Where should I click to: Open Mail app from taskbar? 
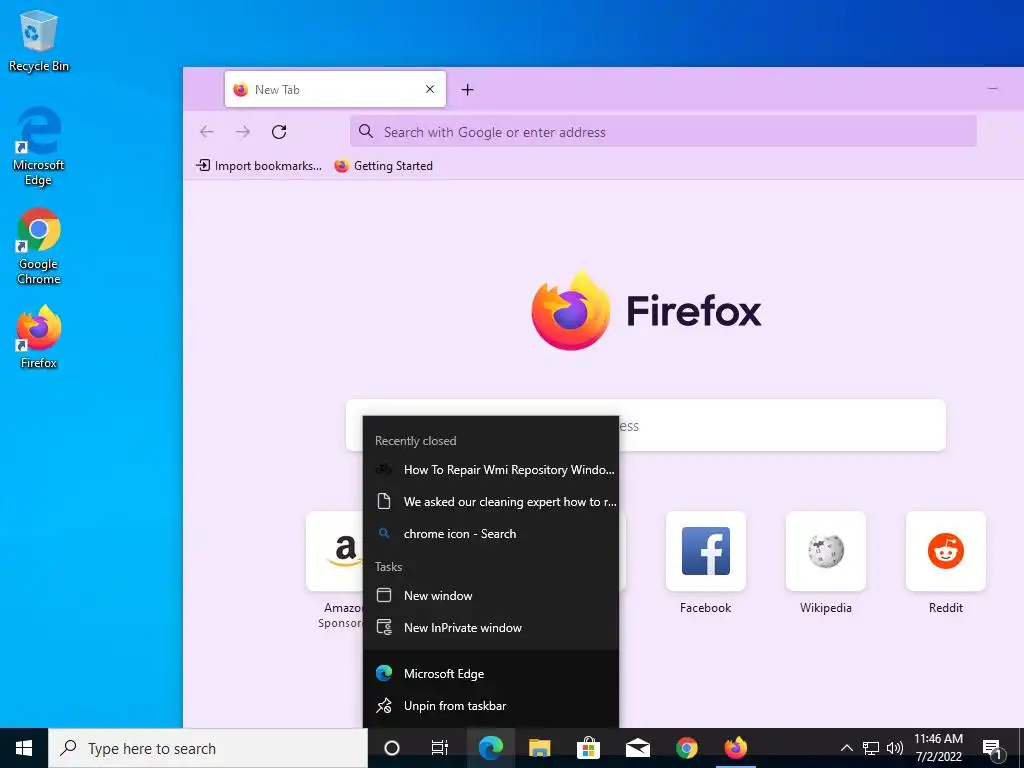(637, 748)
